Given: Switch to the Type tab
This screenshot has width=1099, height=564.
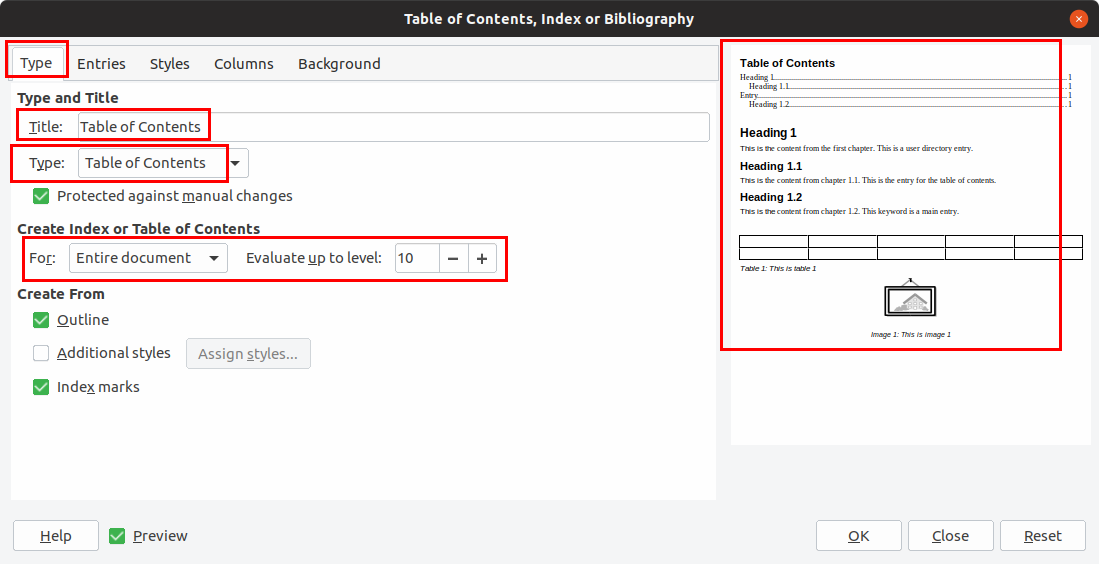Looking at the screenshot, I should 36,63.
